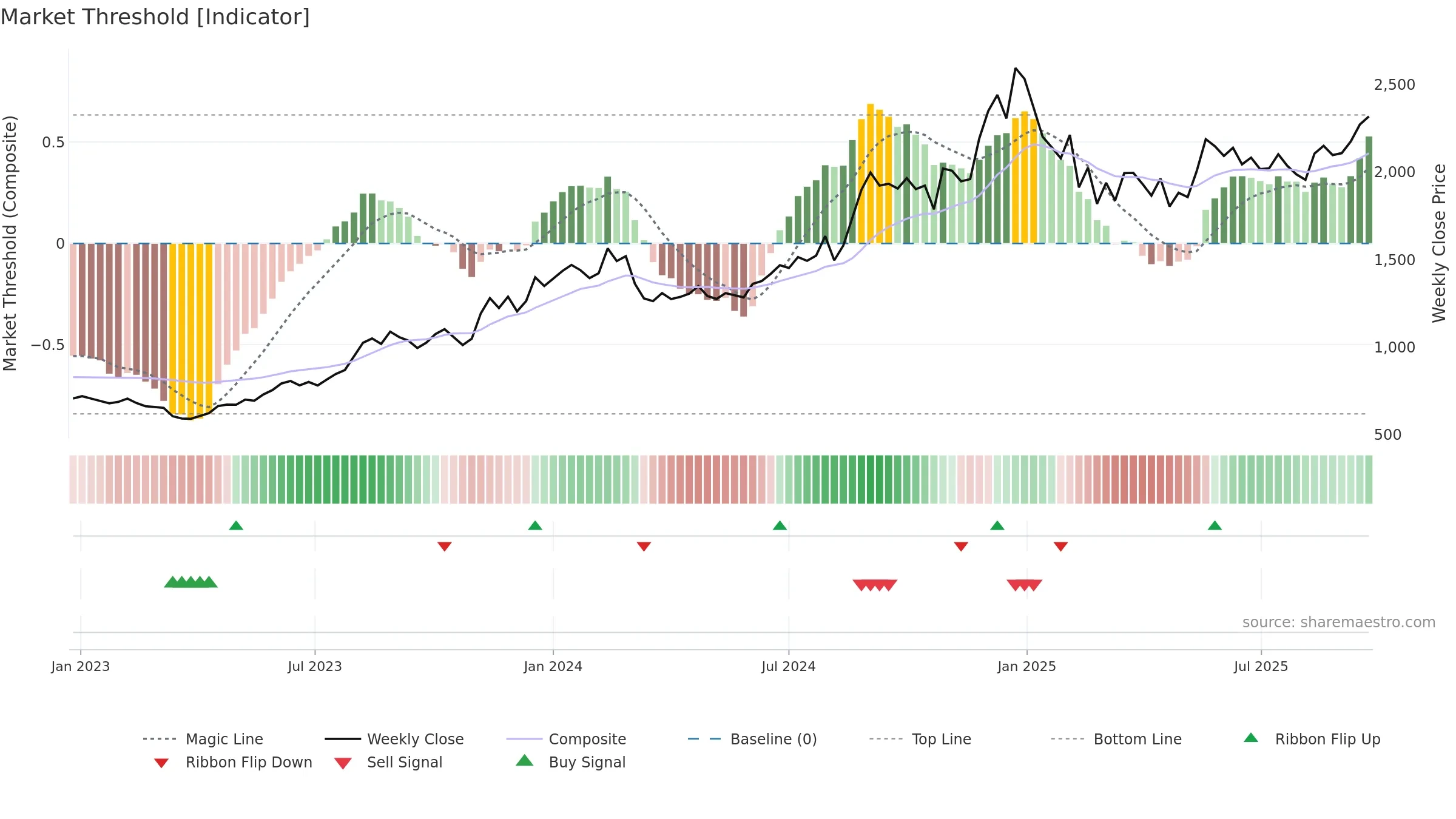Click the weekly close peak above 2,500
The image size is (1456, 819).
pos(1016,69)
